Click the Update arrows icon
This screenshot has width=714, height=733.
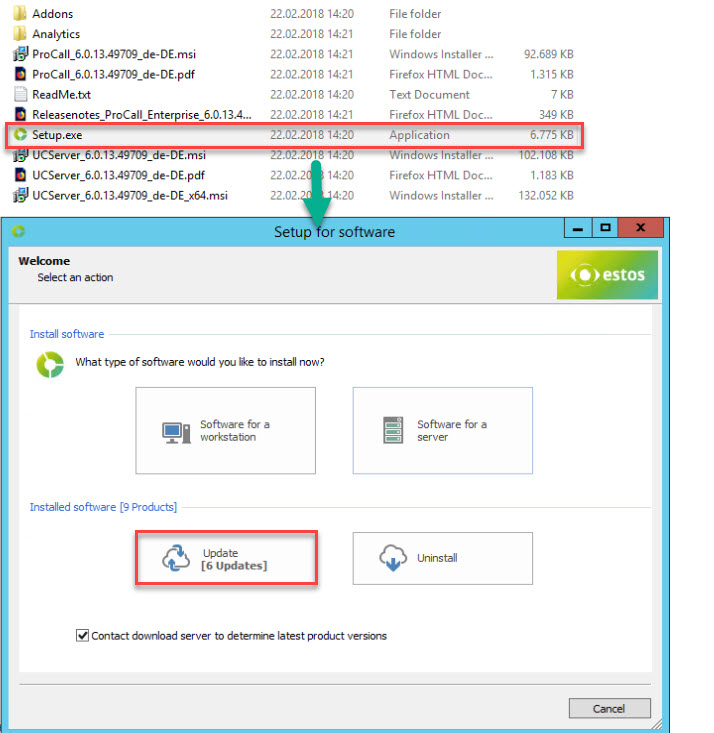click(x=177, y=559)
